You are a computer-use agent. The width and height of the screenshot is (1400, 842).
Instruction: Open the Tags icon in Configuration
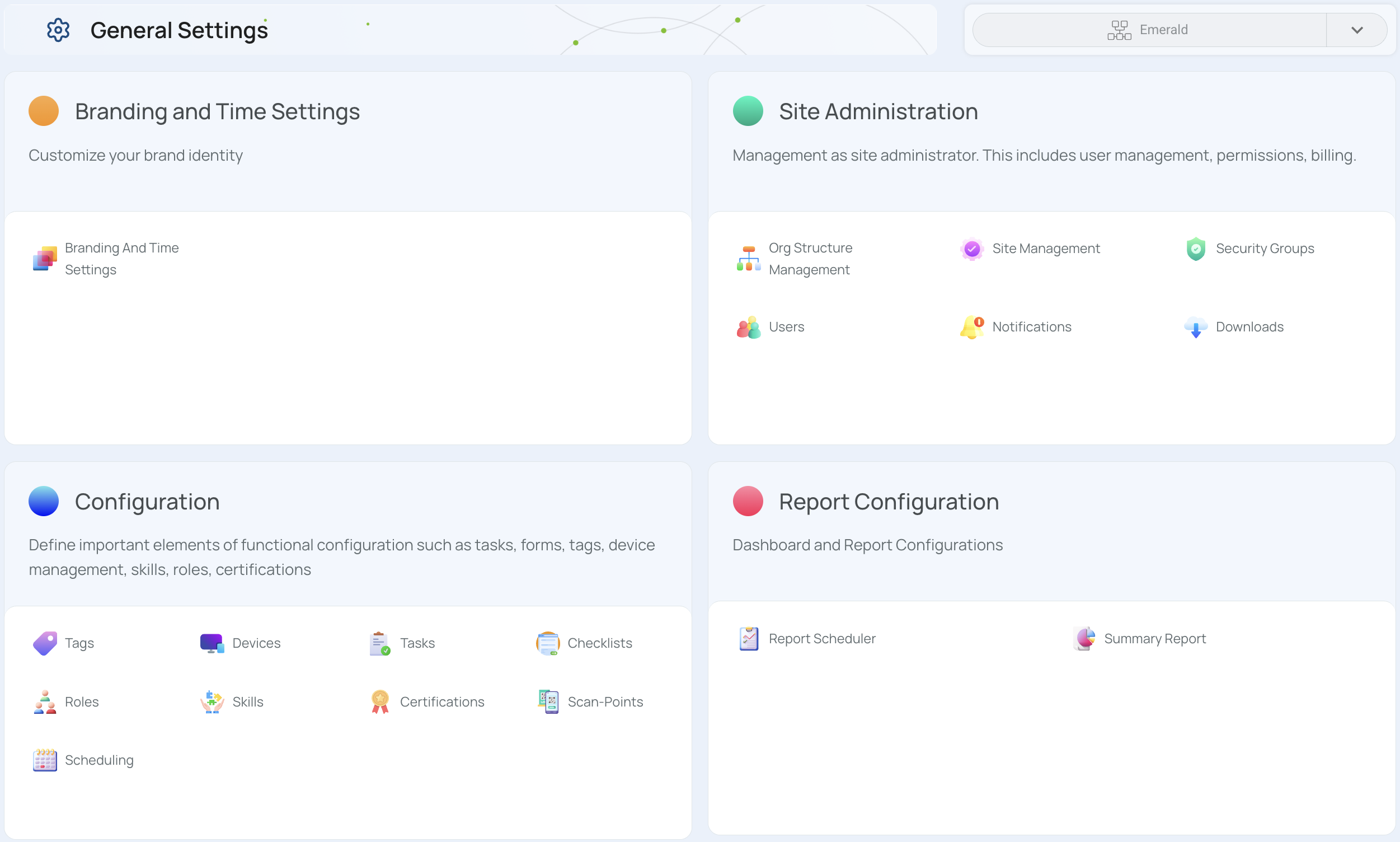pyautogui.click(x=45, y=643)
